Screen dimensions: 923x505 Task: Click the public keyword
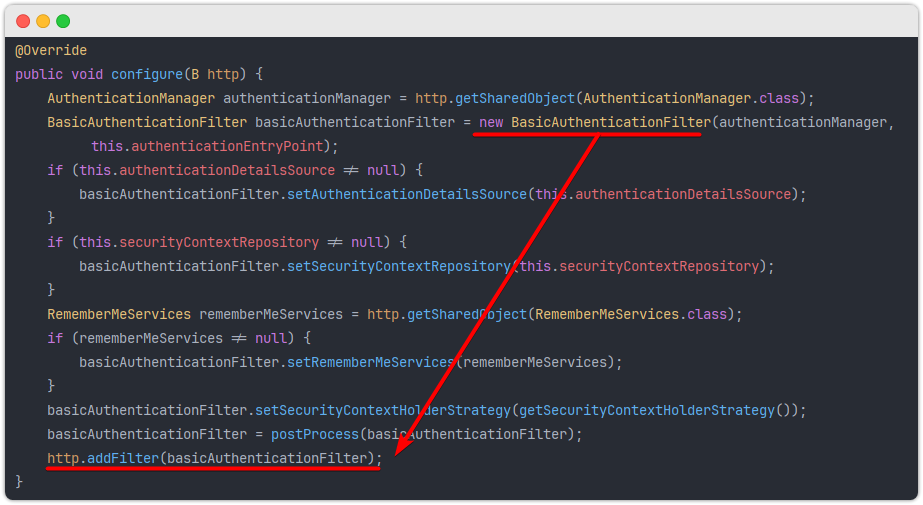39,75
